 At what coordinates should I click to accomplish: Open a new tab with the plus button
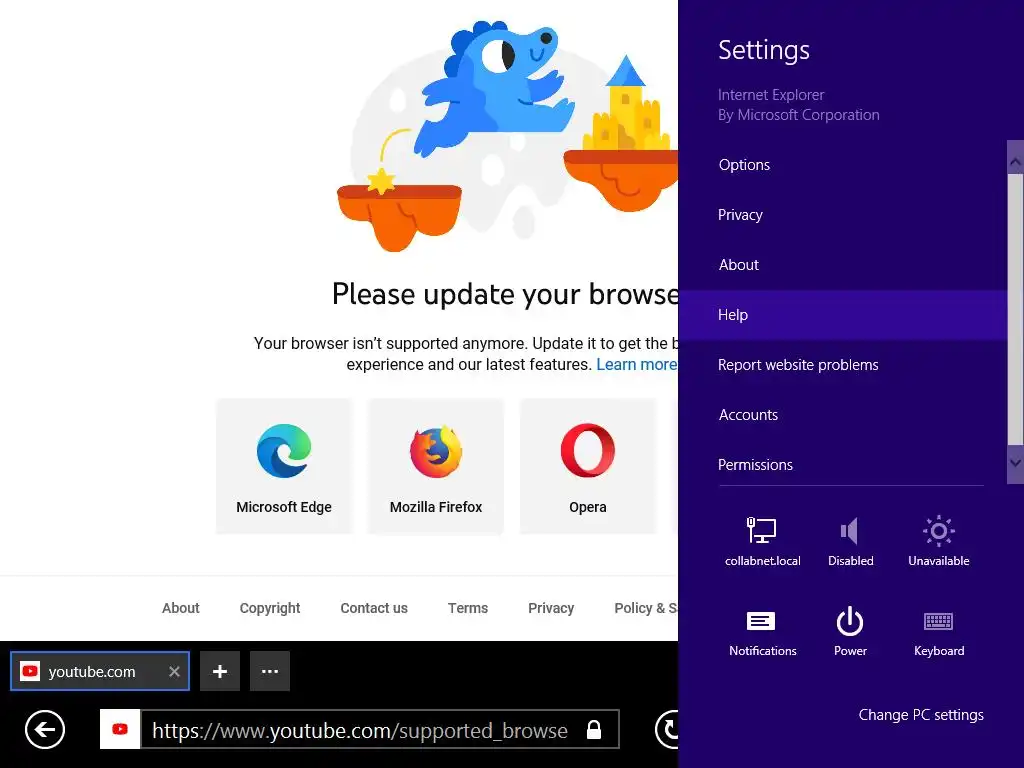click(220, 671)
